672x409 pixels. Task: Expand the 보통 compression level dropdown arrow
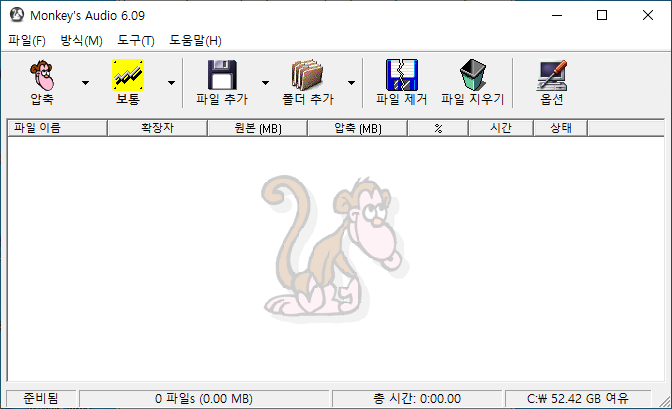point(171,83)
